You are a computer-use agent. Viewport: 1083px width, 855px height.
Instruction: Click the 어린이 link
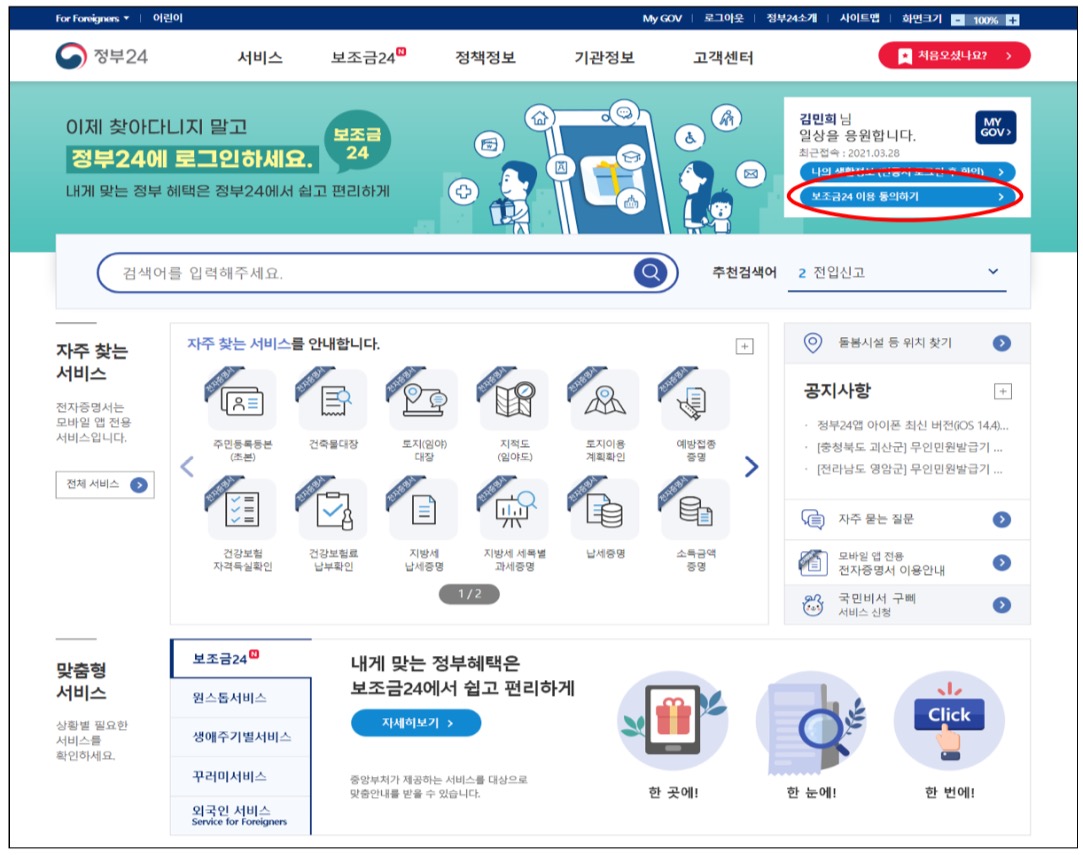pyautogui.click(x=168, y=18)
